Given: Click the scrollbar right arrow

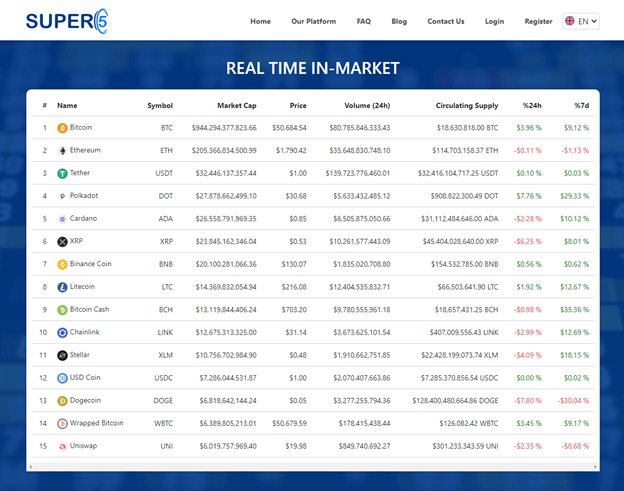Looking at the screenshot, I should coord(595,467).
